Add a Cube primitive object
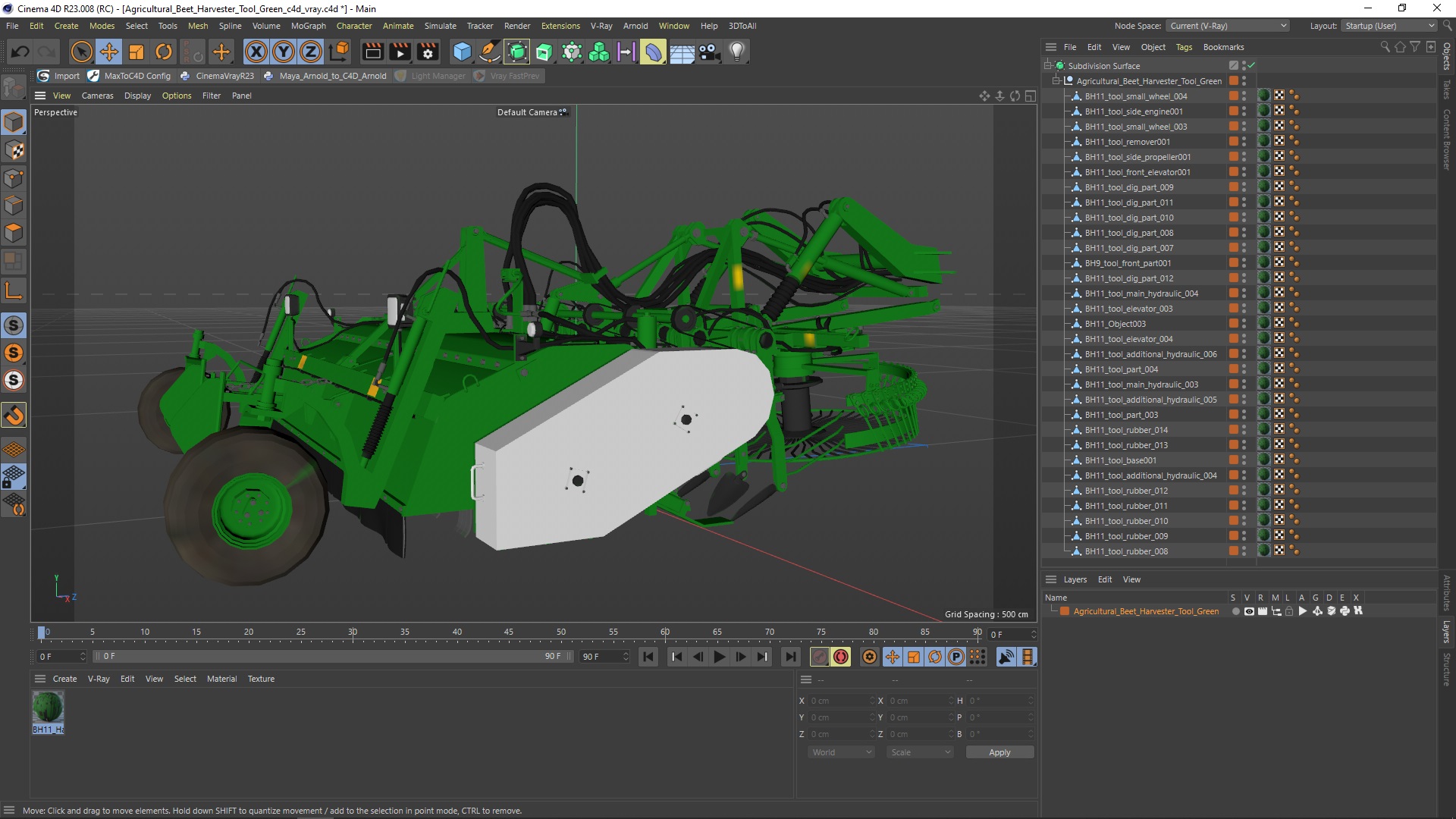The image size is (1456, 819). tap(462, 52)
